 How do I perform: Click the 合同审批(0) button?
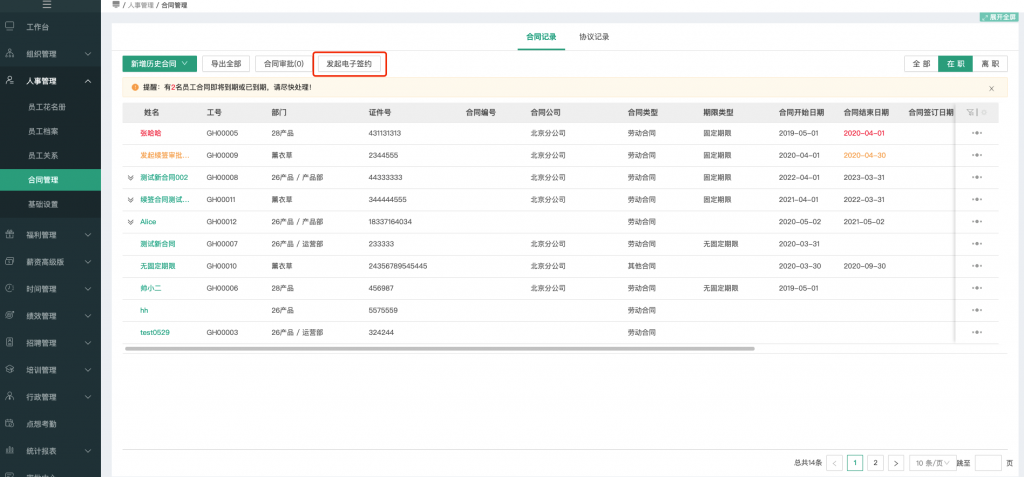(x=283, y=63)
